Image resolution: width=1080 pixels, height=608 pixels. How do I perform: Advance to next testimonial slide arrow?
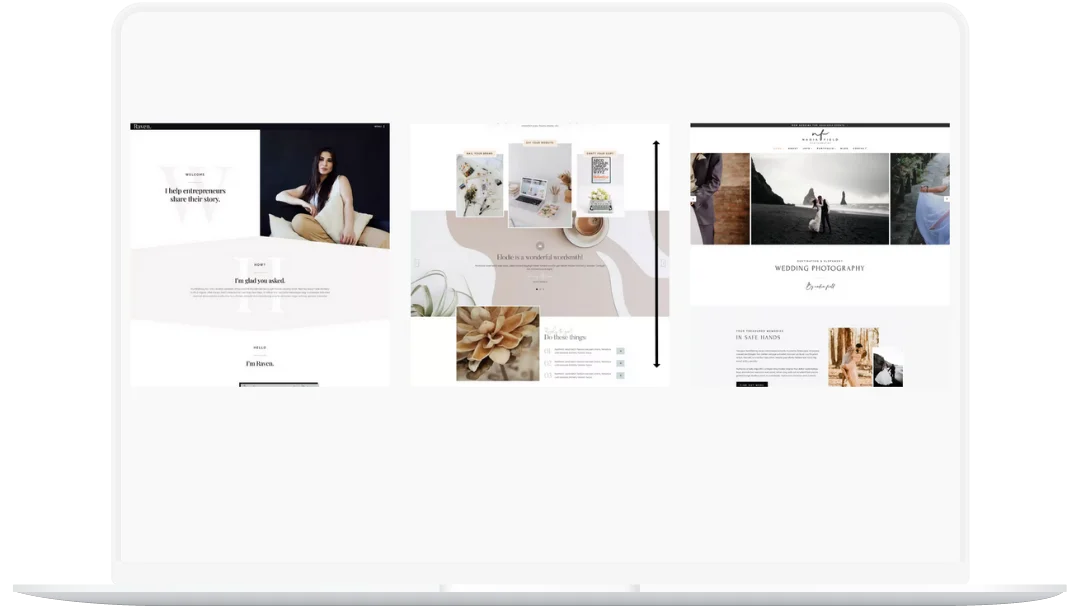pos(663,263)
